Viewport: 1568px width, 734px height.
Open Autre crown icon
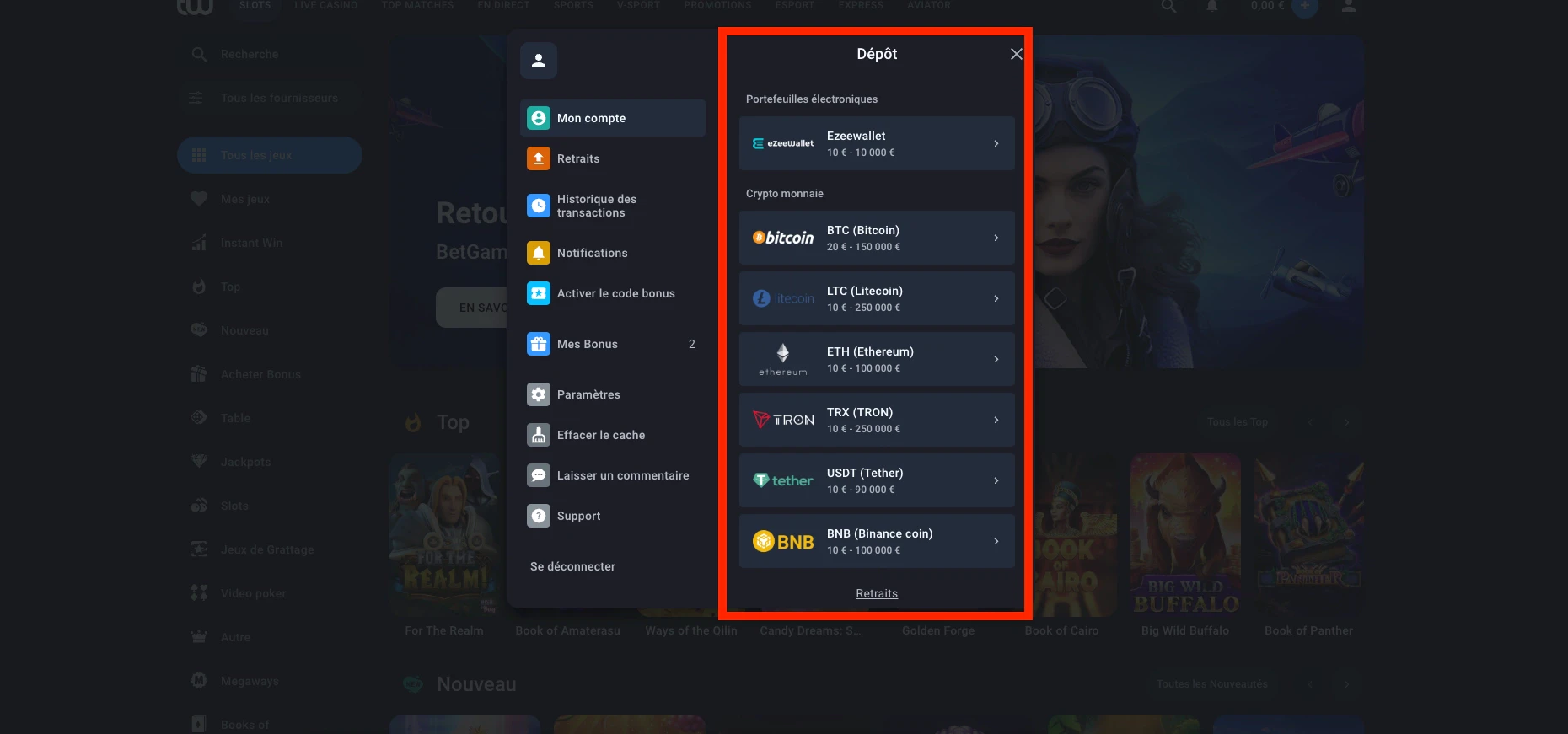point(199,637)
